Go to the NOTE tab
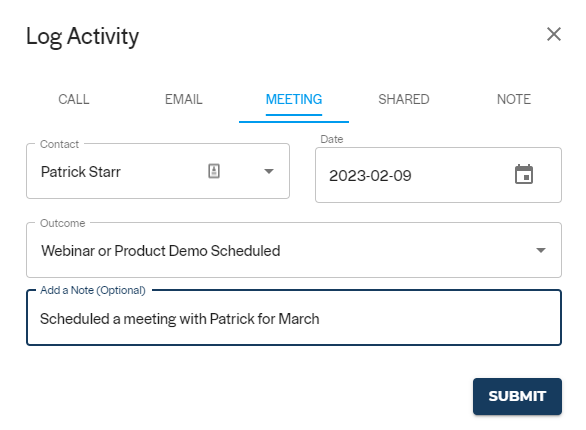This screenshot has width=586, height=430. (514, 99)
